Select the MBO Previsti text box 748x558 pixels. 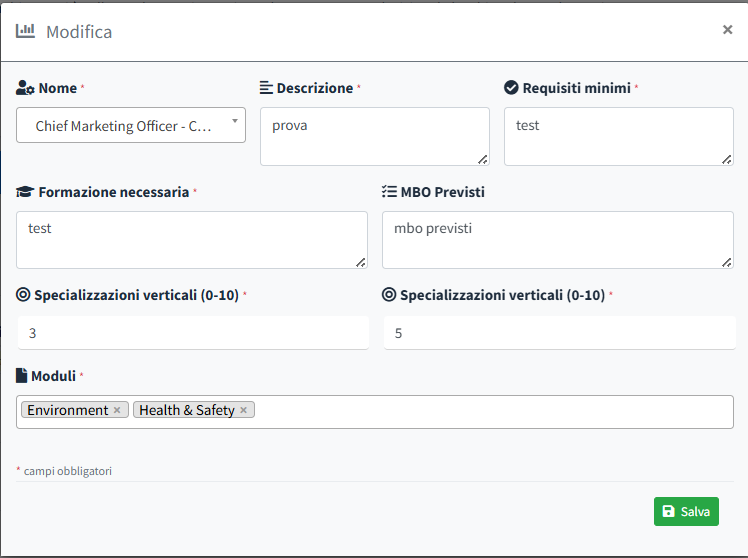coord(557,240)
